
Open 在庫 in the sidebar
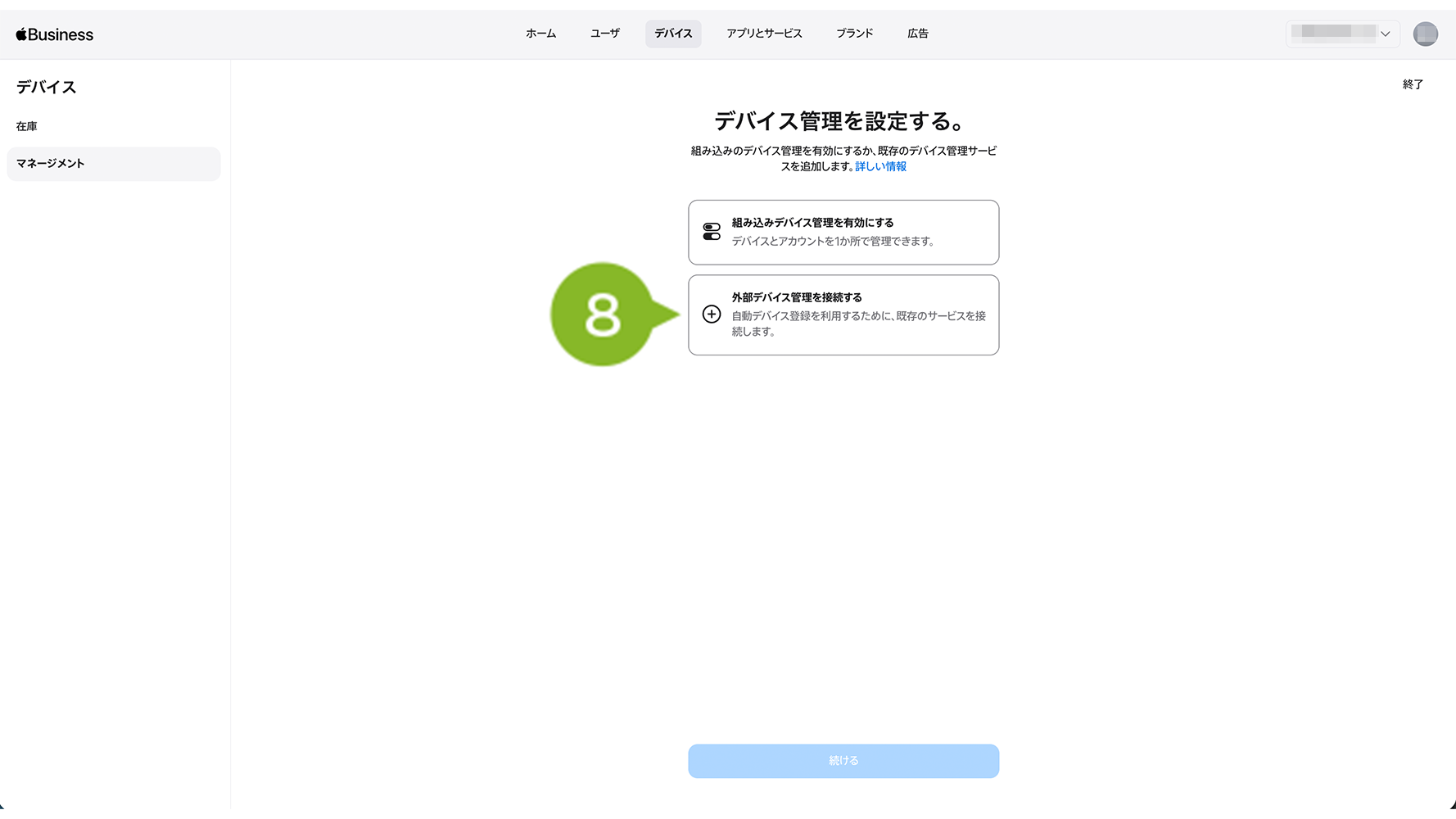(x=27, y=126)
